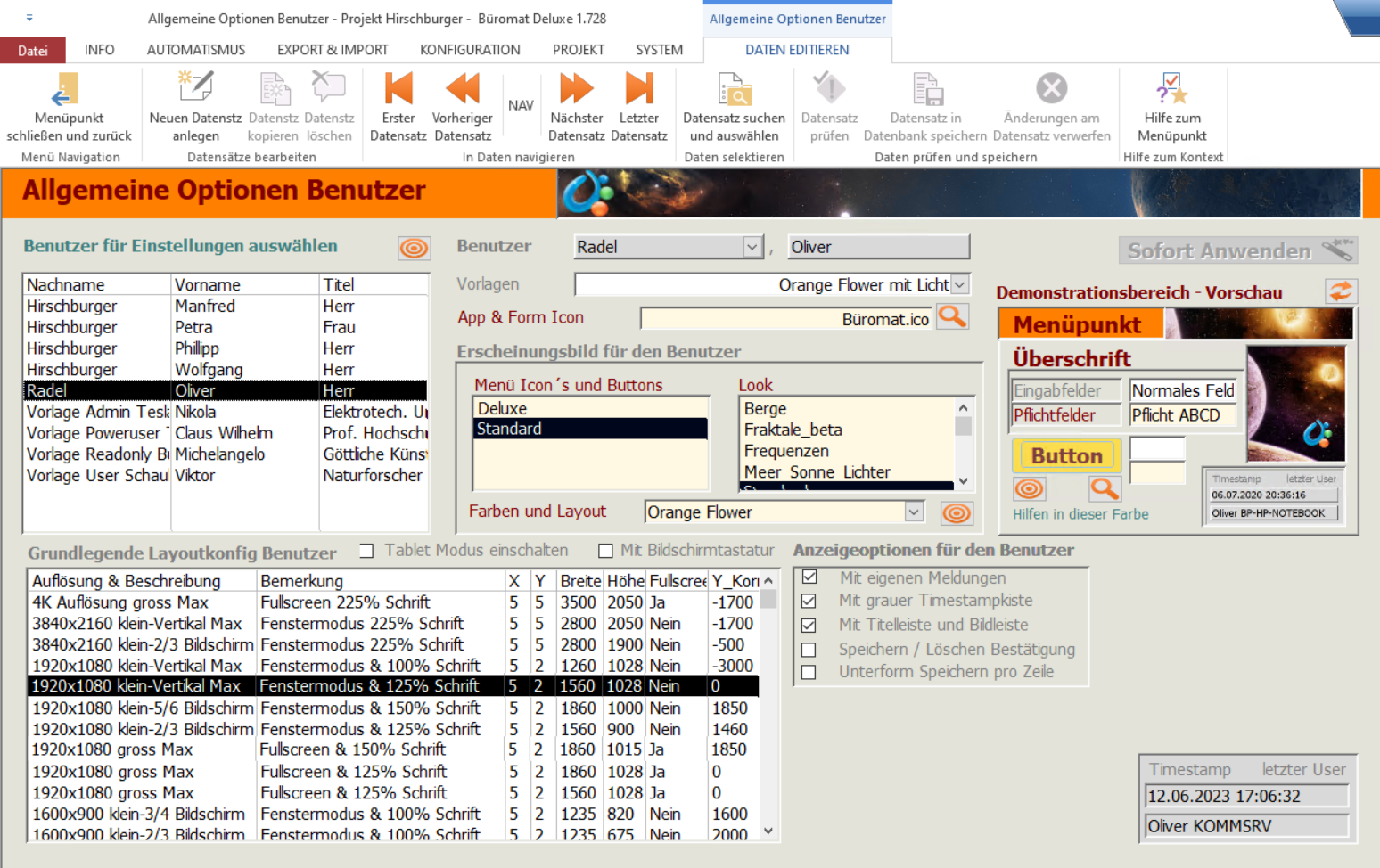Screen dimensions: 1380x868
Task: Expand the Vorlagen dropdown
Action: click(960, 285)
